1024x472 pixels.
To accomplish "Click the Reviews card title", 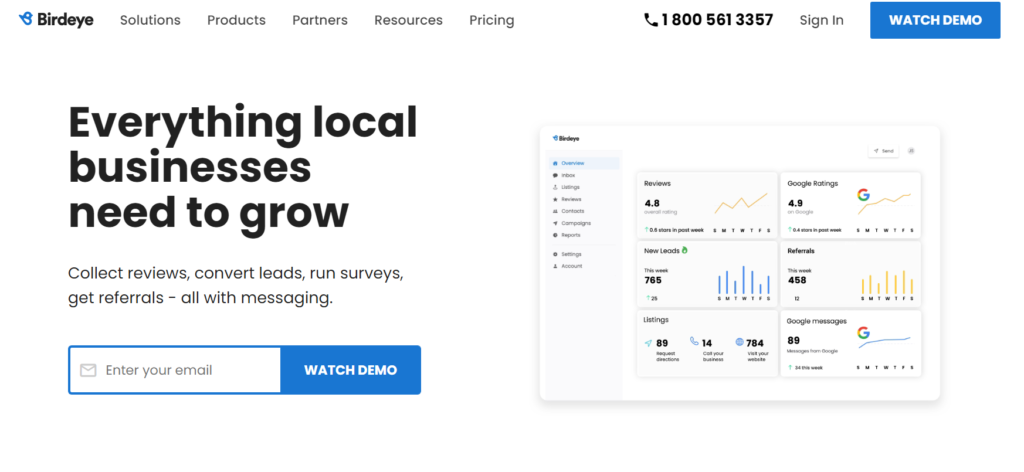I will point(657,184).
